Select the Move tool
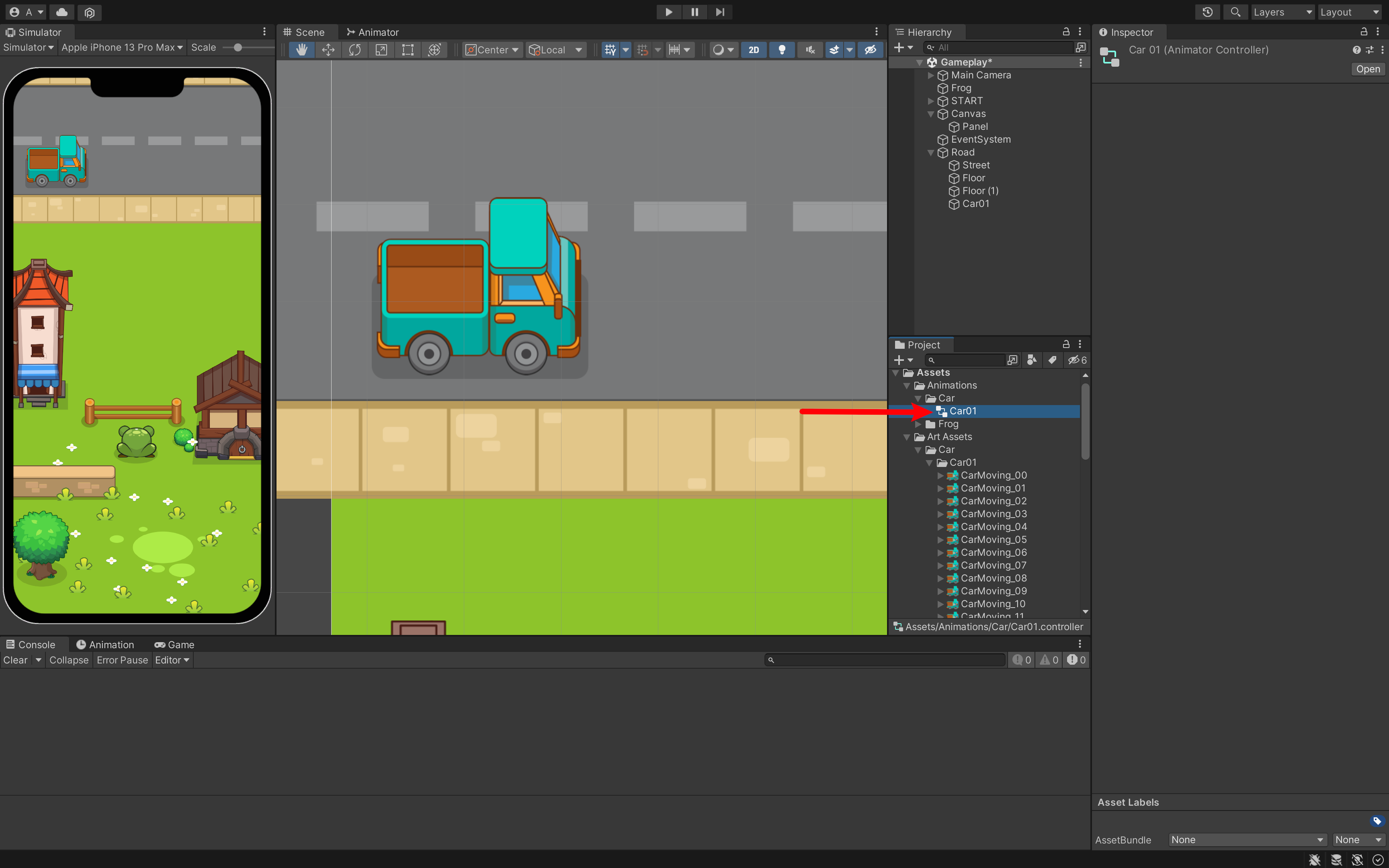This screenshot has width=1389, height=868. (x=328, y=50)
